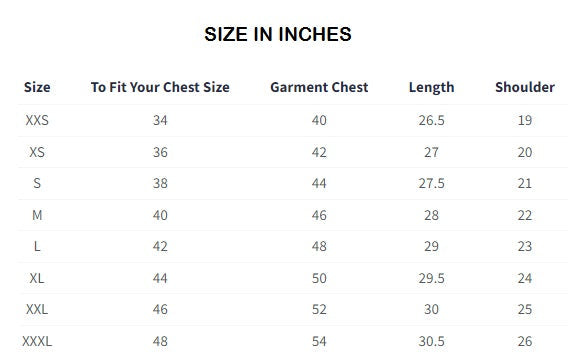The image size is (568, 363).
Task: Select garment chest value 46 for M
Action: (x=319, y=215)
